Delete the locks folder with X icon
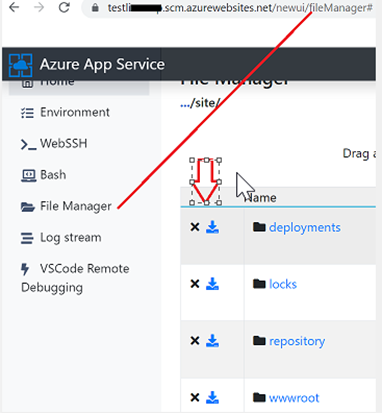The image size is (382, 413). 195,284
